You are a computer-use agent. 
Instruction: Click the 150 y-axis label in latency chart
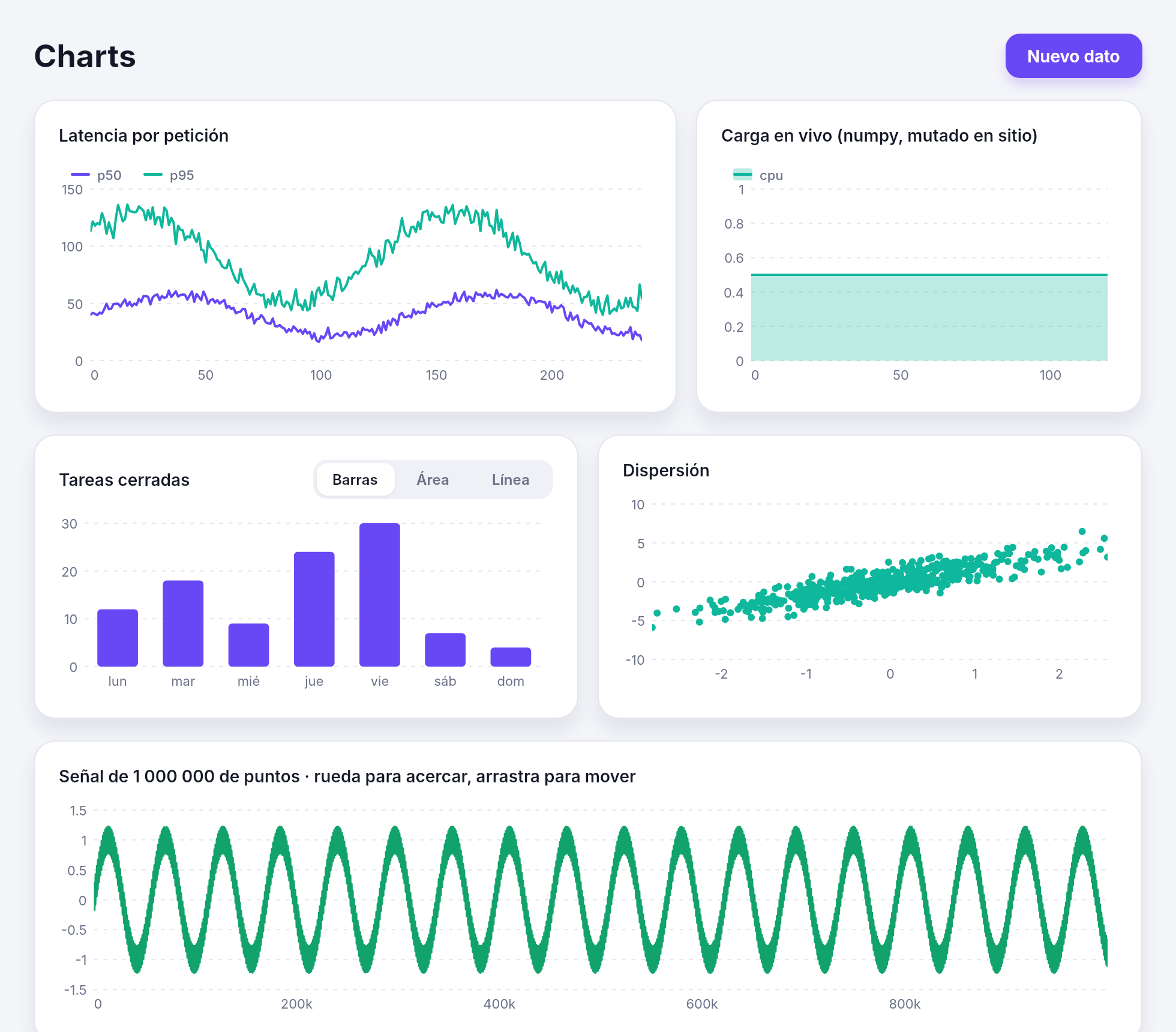[72, 190]
